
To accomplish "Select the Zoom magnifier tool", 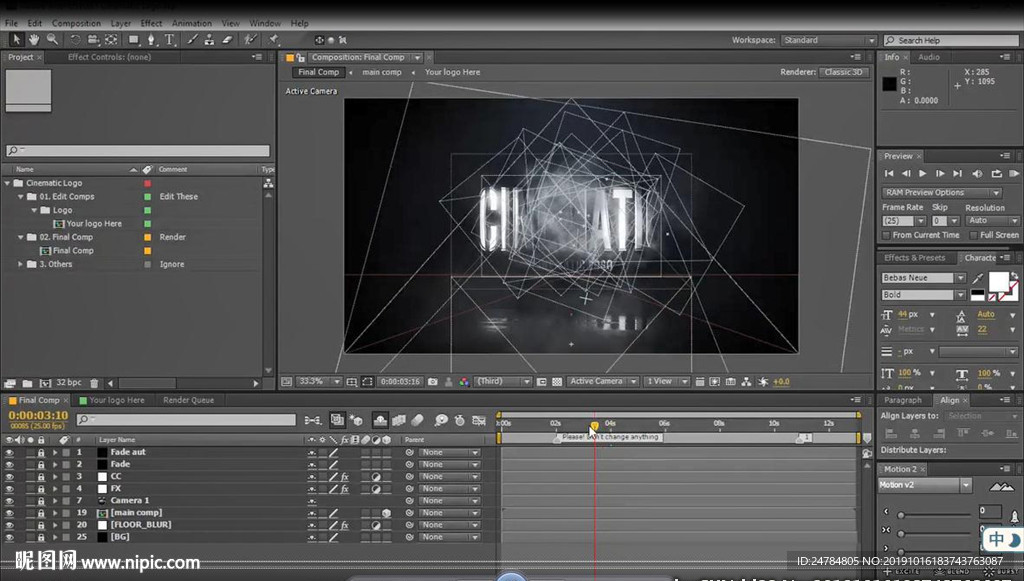I will point(52,40).
